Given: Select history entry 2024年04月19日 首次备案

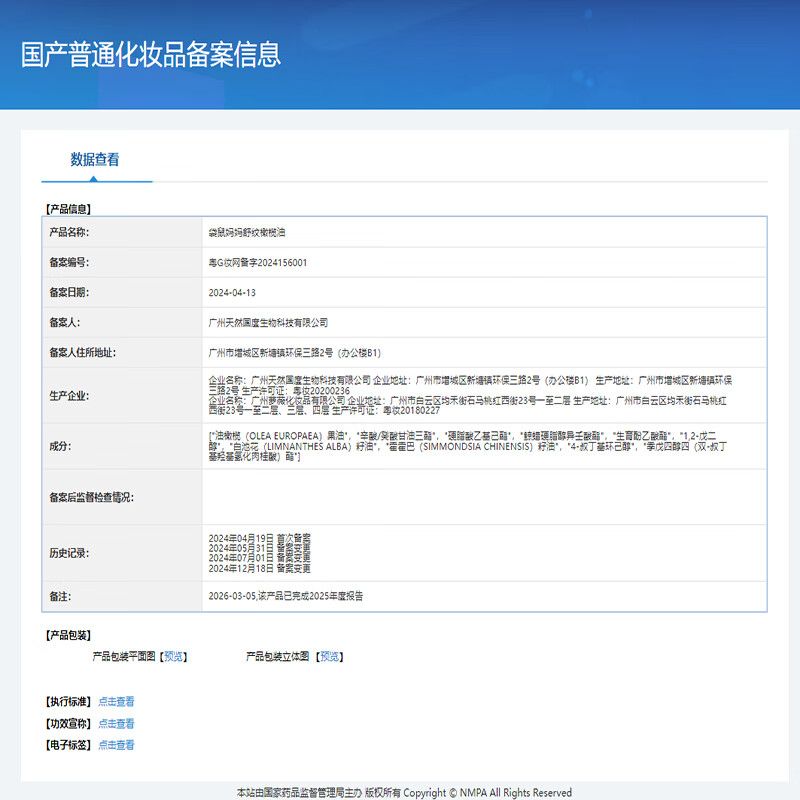Looking at the screenshot, I should 260,538.
